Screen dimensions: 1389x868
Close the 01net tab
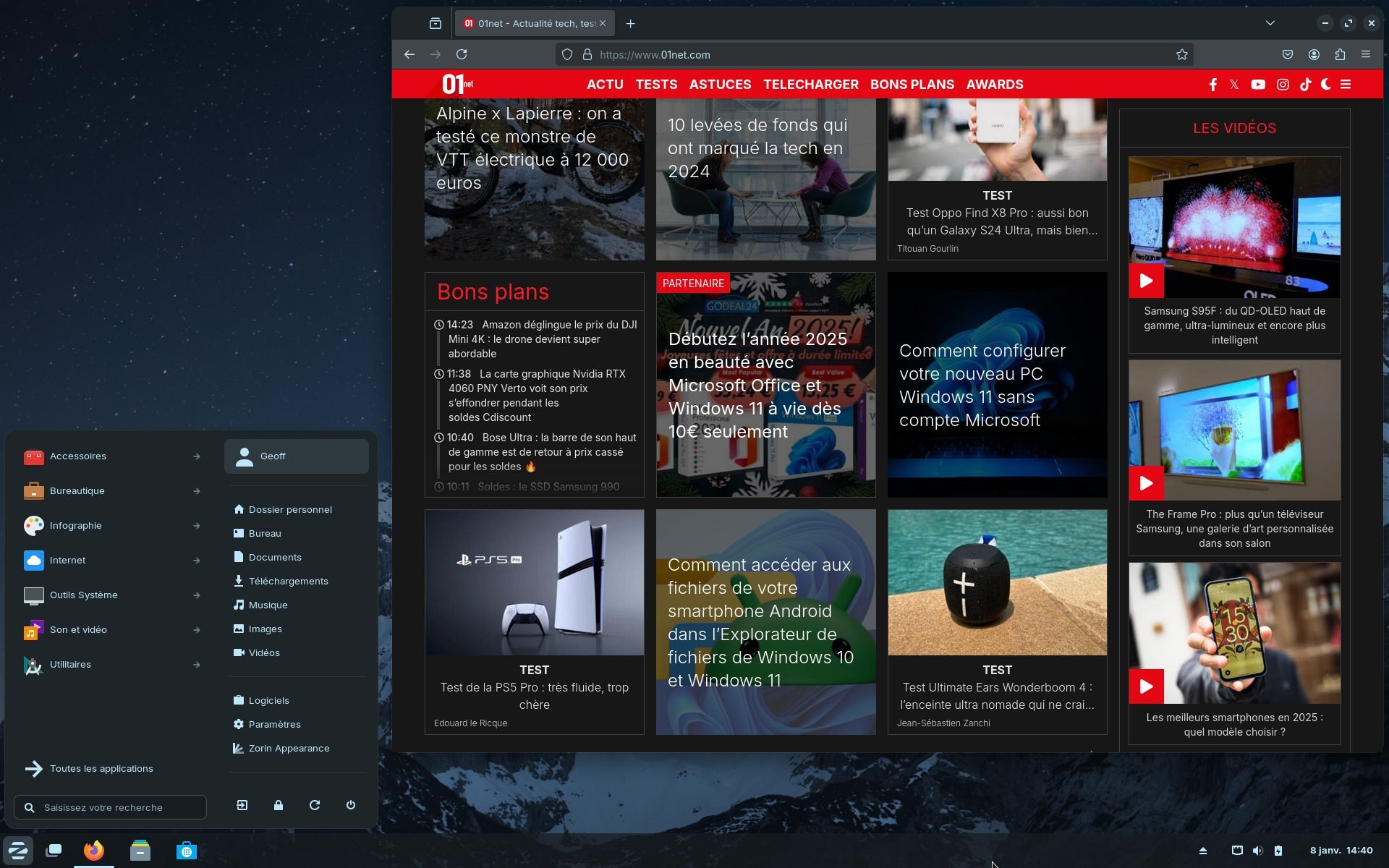(603, 24)
